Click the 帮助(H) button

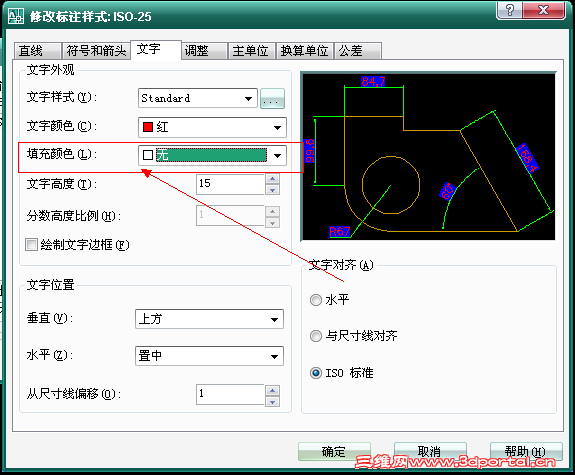point(526,452)
